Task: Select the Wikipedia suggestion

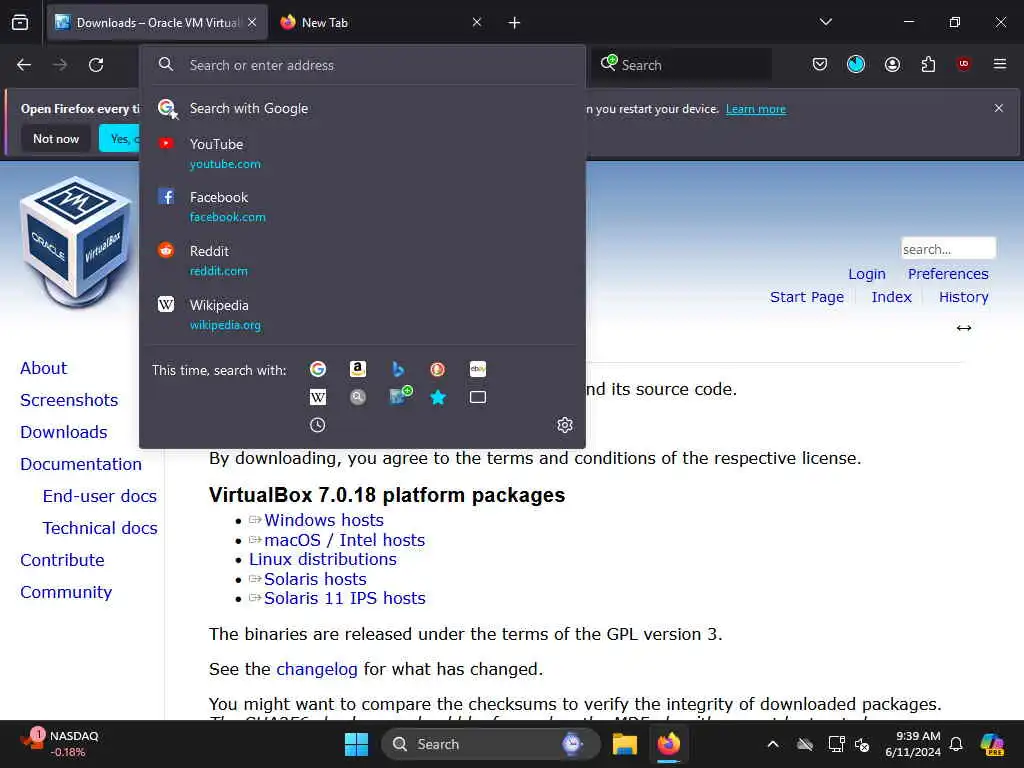Action: (x=362, y=314)
